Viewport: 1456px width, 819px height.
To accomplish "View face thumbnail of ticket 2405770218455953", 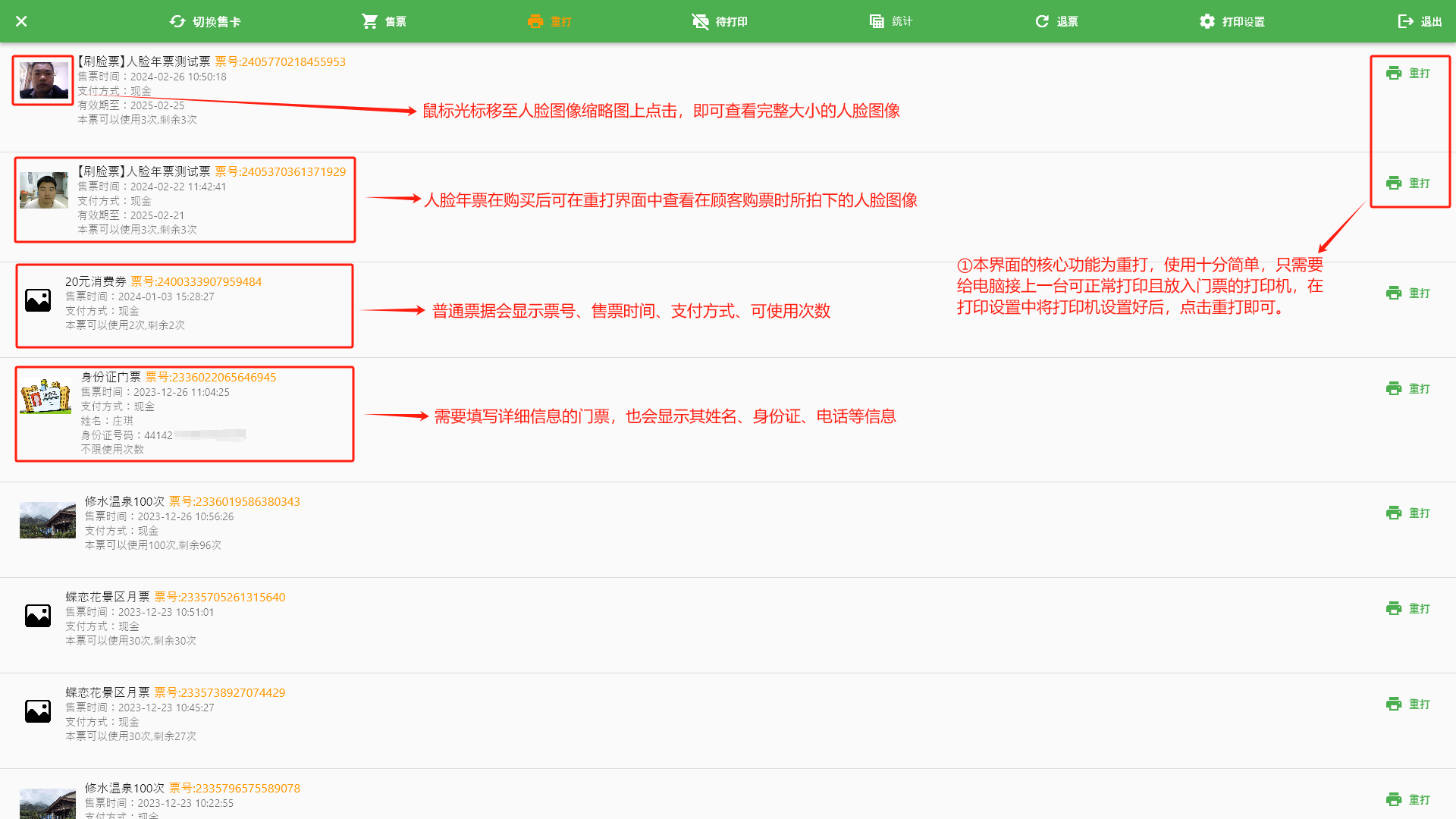I will [x=43, y=80].
